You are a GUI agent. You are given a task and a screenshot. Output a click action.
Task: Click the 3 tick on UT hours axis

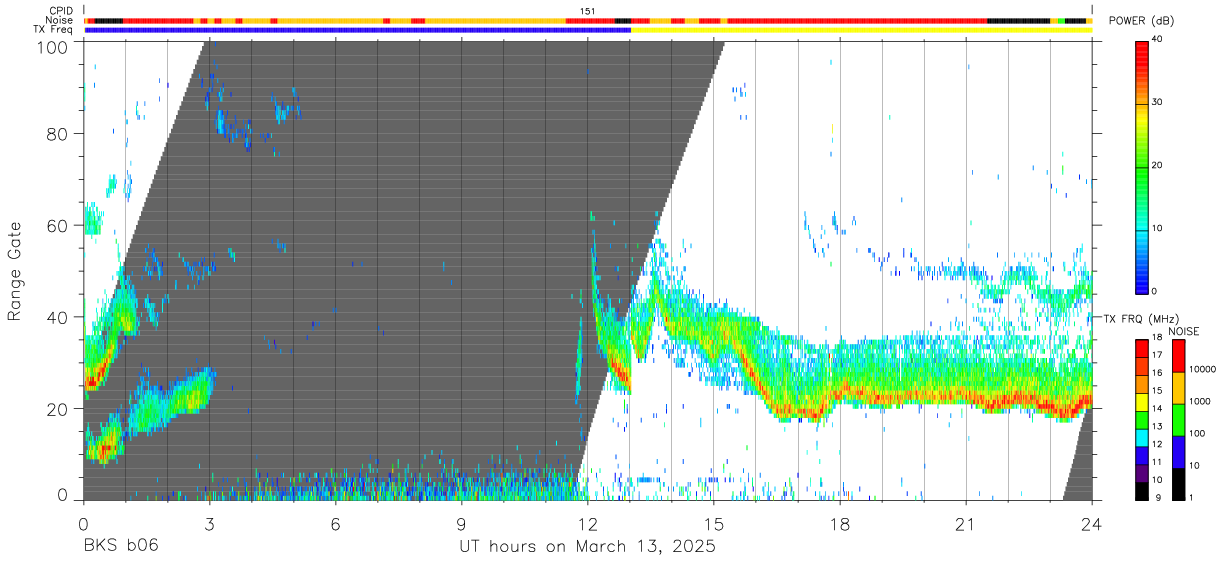209,523
